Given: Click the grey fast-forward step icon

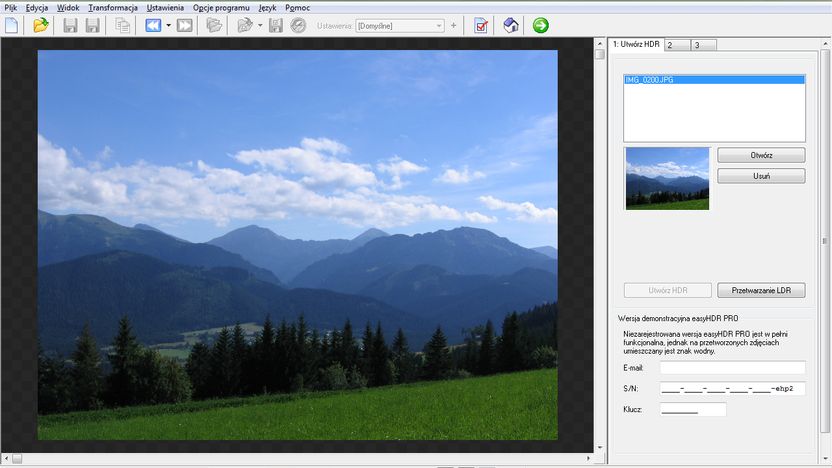Looking at the screenshot, I should (x=185, y=25).
